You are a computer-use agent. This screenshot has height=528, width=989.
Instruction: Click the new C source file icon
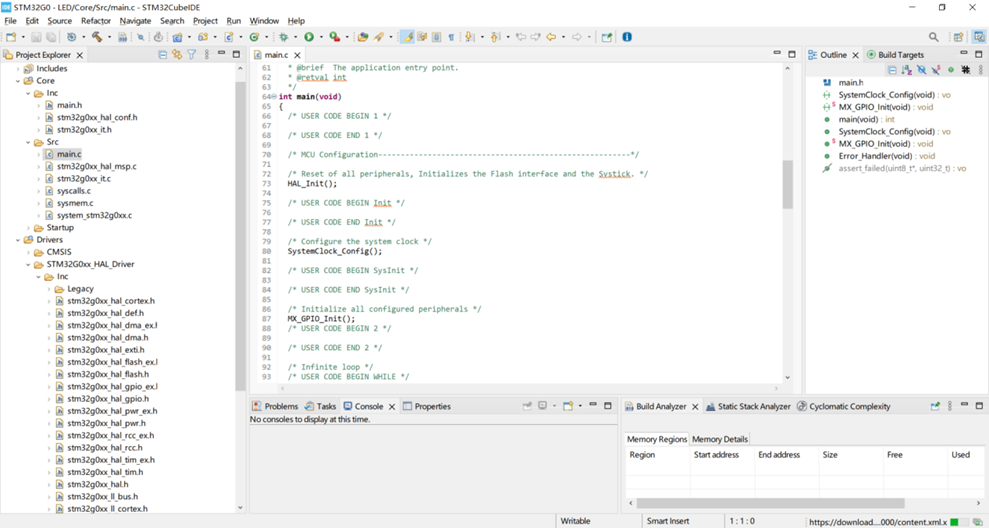click(229, 37)
